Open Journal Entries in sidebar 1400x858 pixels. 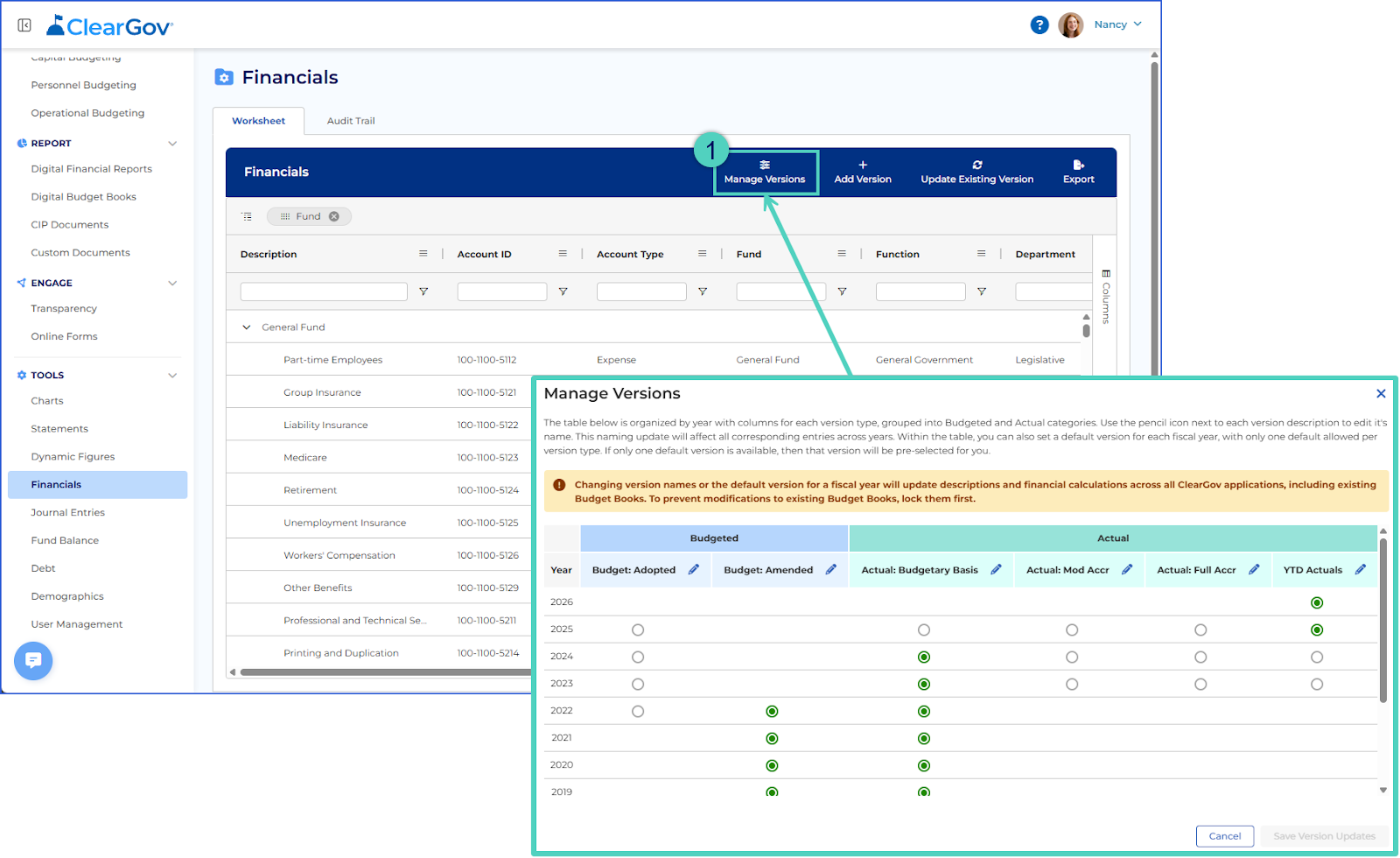click(68, 513)
